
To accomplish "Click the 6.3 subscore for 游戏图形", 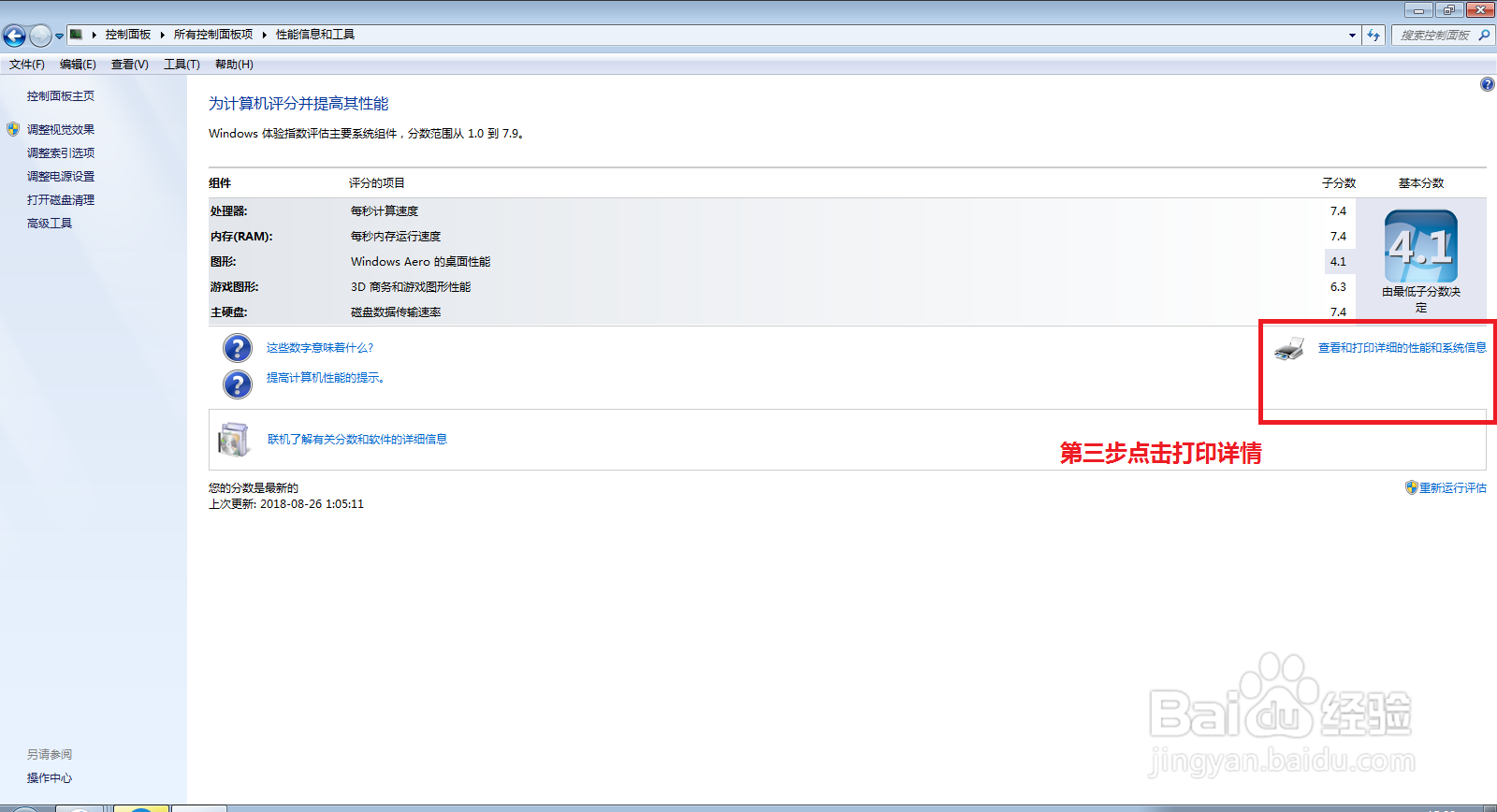I will 1338,287.
